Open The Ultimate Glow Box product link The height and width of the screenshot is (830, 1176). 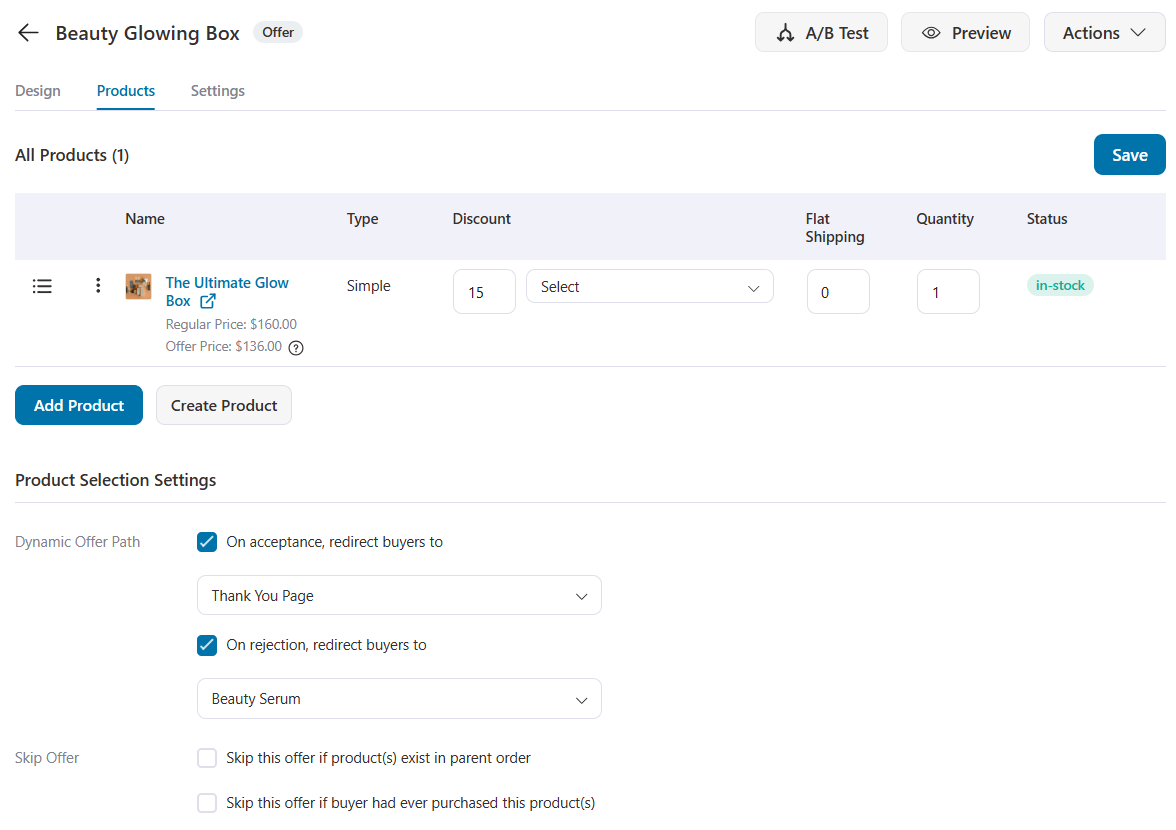point(226,292)
